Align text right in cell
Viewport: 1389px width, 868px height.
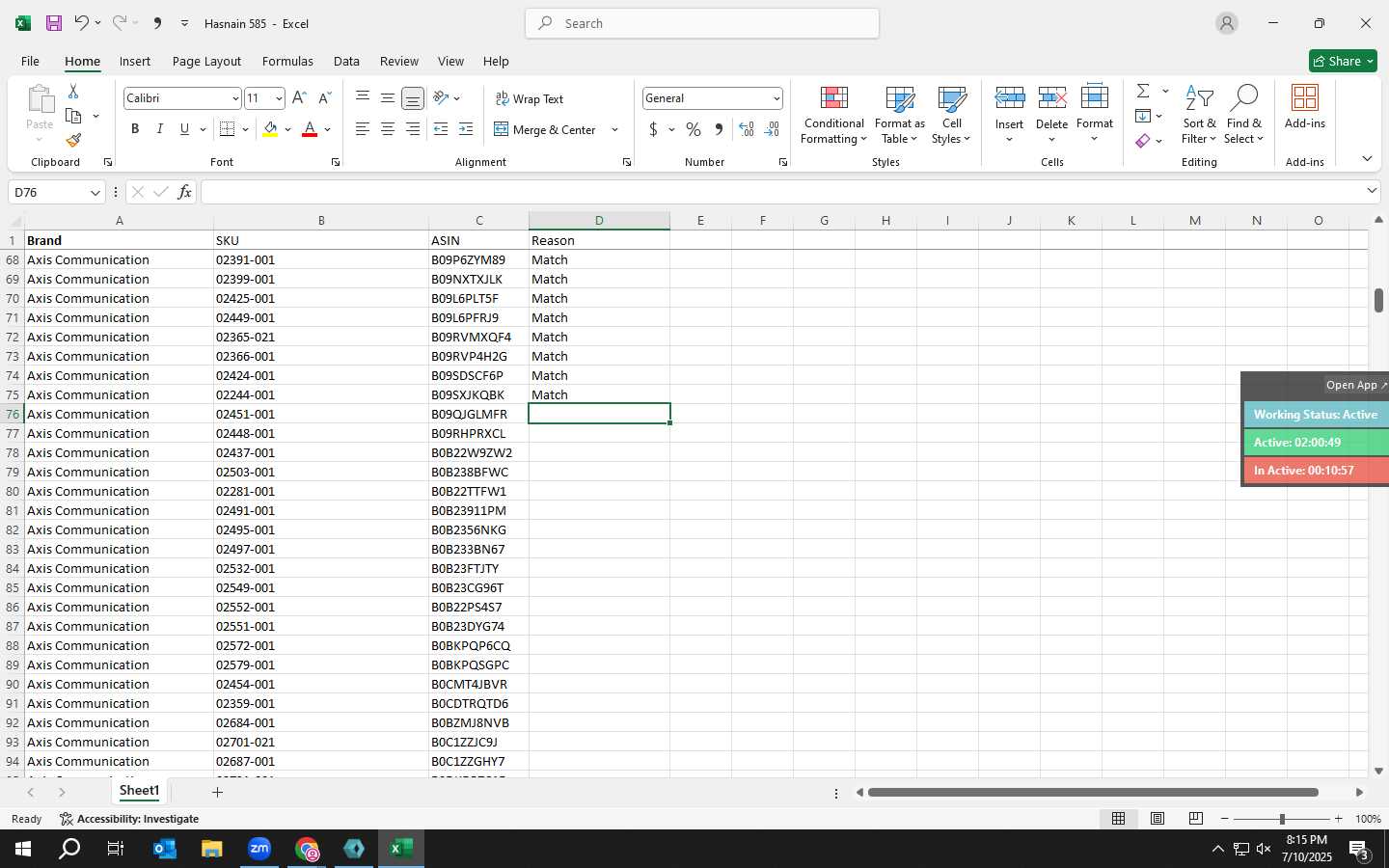413,129
